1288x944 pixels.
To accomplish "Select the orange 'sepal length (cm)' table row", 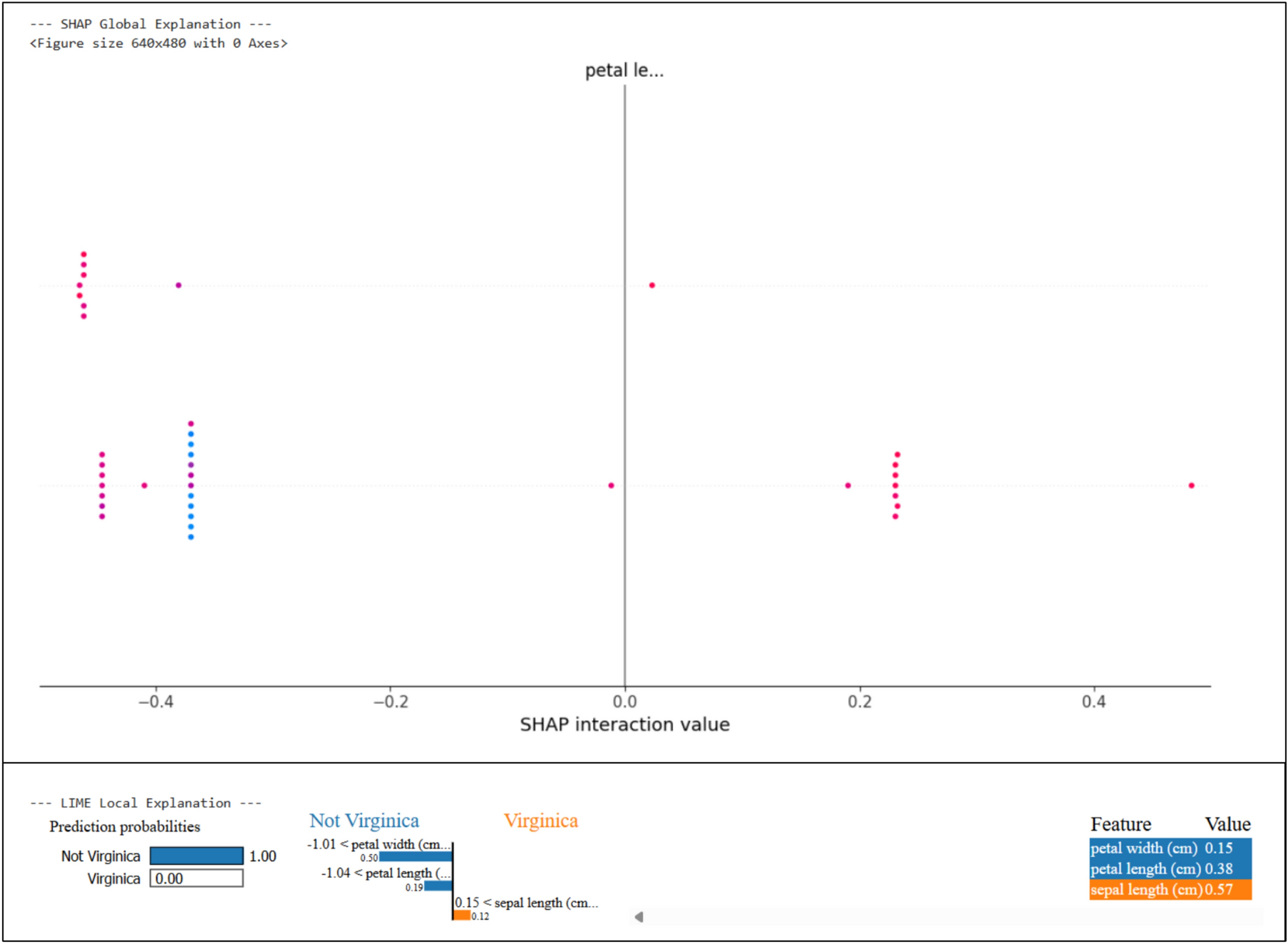I will 1170,890.
